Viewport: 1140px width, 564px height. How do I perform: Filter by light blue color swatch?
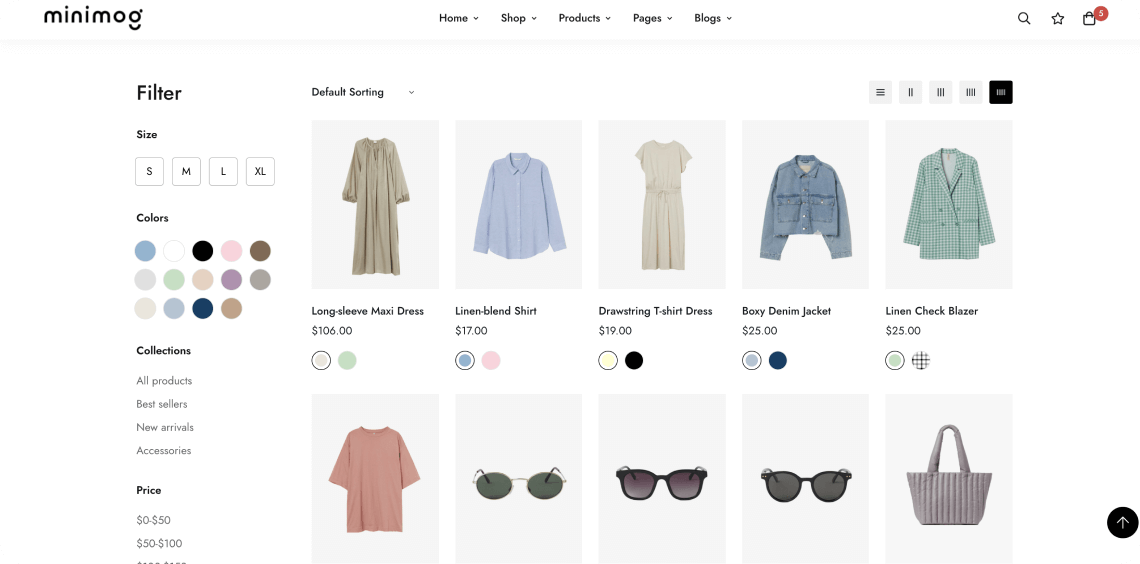coord(145,251)
